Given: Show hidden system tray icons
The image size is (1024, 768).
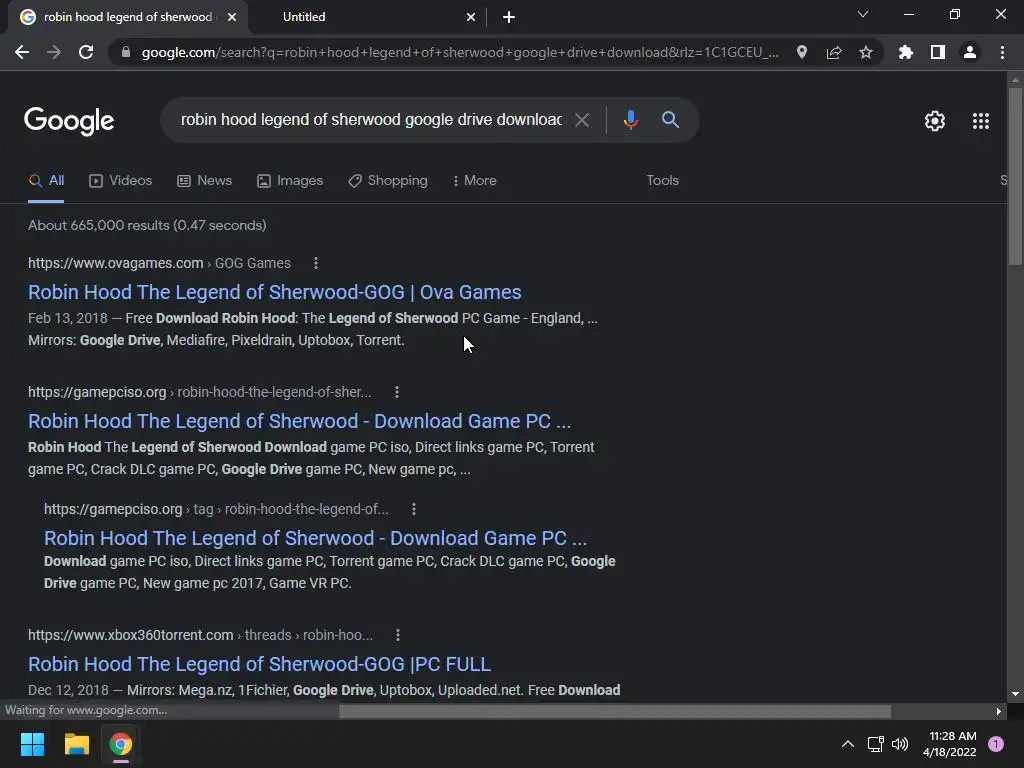Looking at the screenshot, I should [848, 744].
